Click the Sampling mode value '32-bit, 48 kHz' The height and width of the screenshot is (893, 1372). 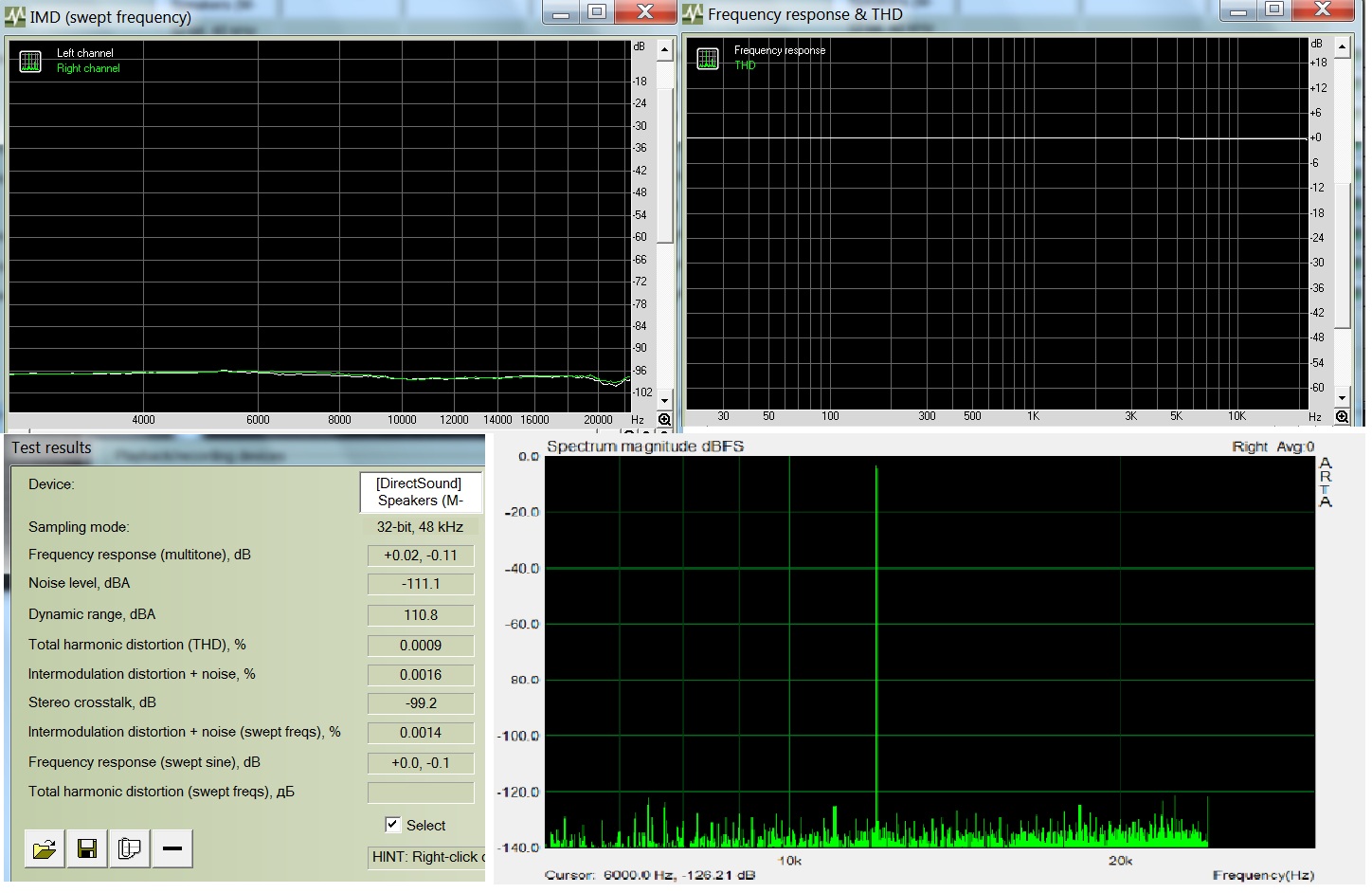click(x=420, y=527)
